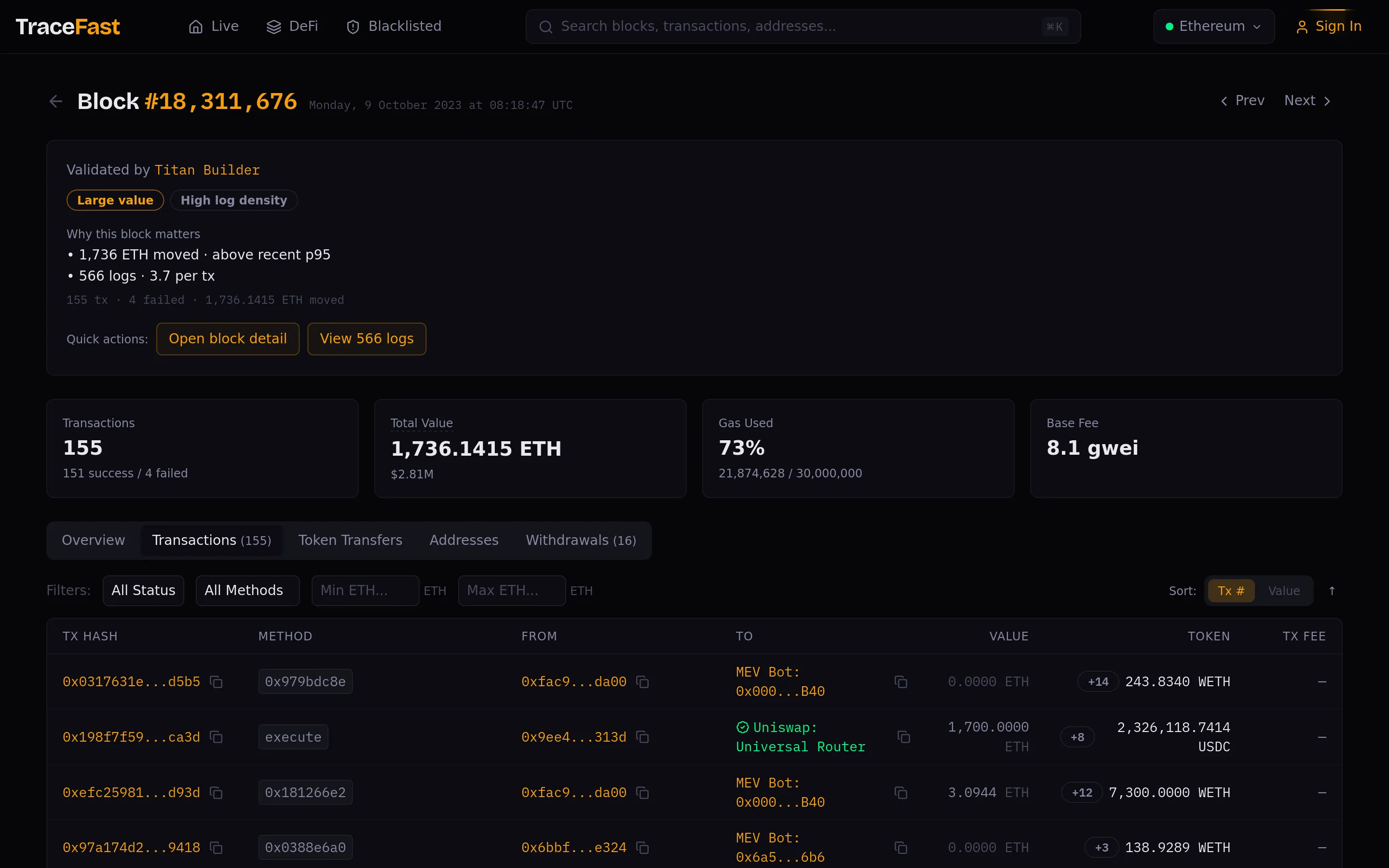
Task: Copy hash 0x198f7f59...ca3d
Action: pyautogui.click(x=217, y=737)
